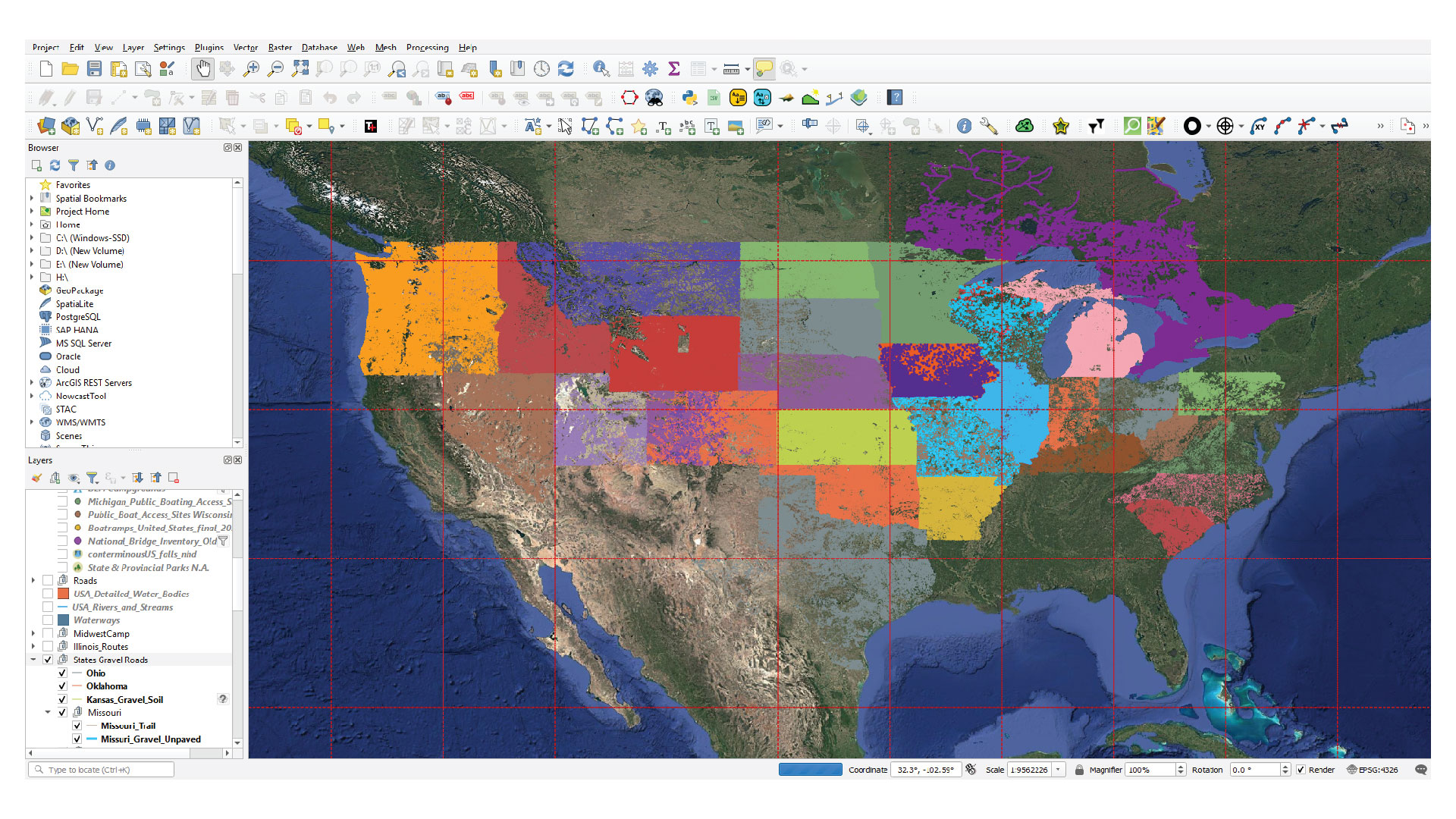Image resolution: width=1456 pixels, height=819 pixels.
Task: Open the Plugins menu
Action: point(209,47)
